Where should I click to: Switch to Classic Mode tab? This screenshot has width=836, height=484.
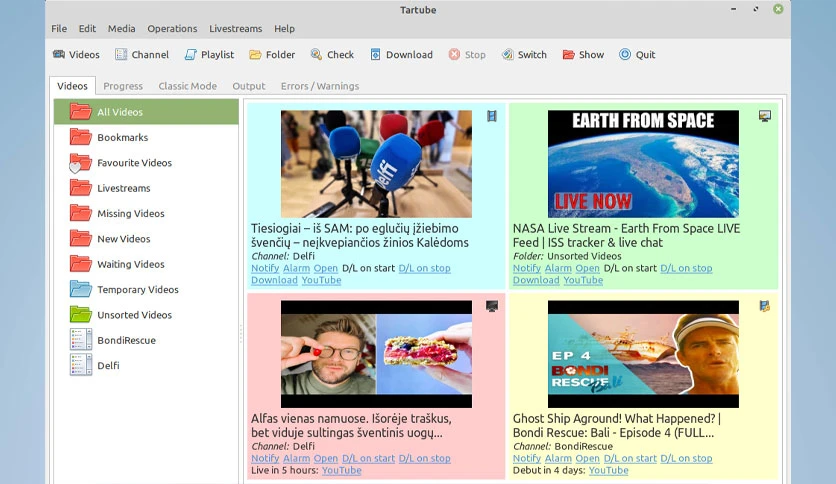[188, 86]
